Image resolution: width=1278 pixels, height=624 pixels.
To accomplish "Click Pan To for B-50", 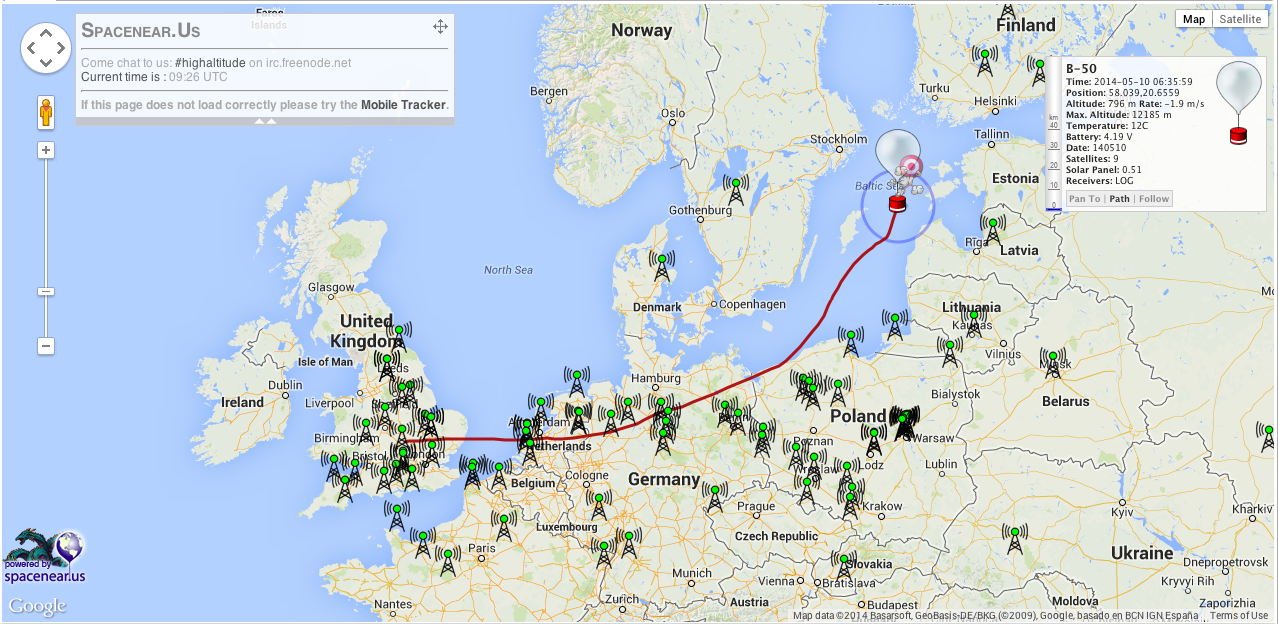I will (x=1085, y=199).
